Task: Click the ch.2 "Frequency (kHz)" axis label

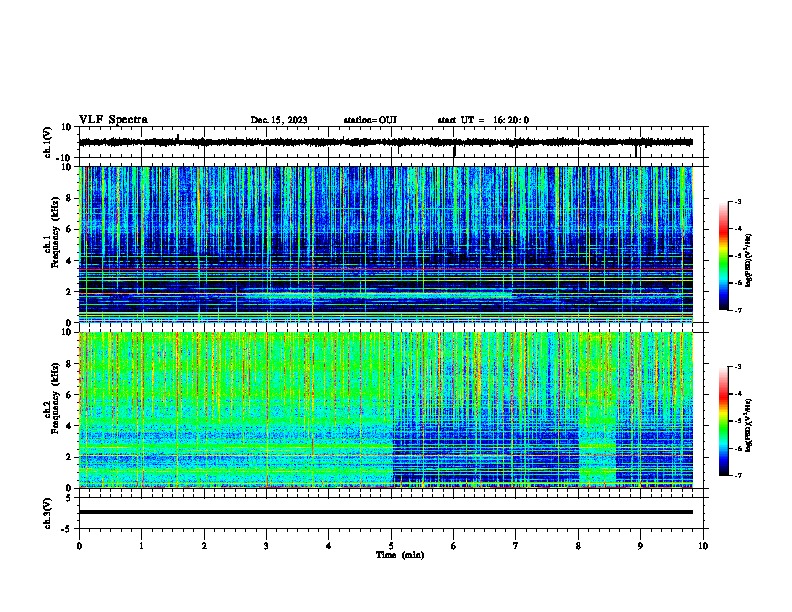Action: 56,398
